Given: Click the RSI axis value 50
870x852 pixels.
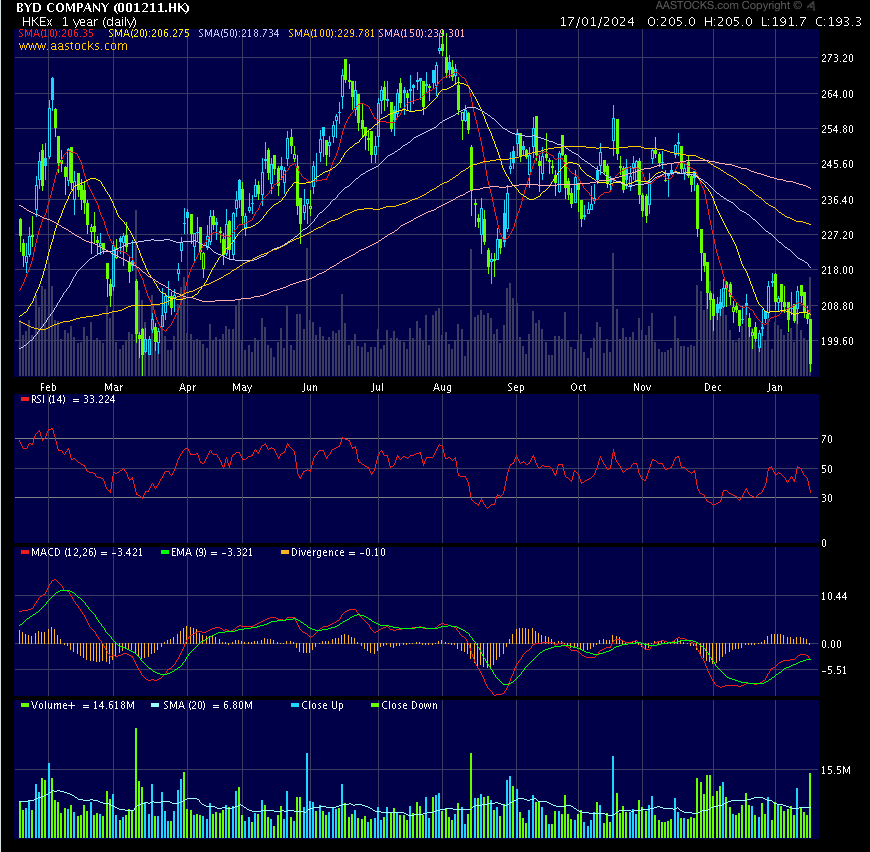Looking at the screenshot, I should [x=827, y=469].
